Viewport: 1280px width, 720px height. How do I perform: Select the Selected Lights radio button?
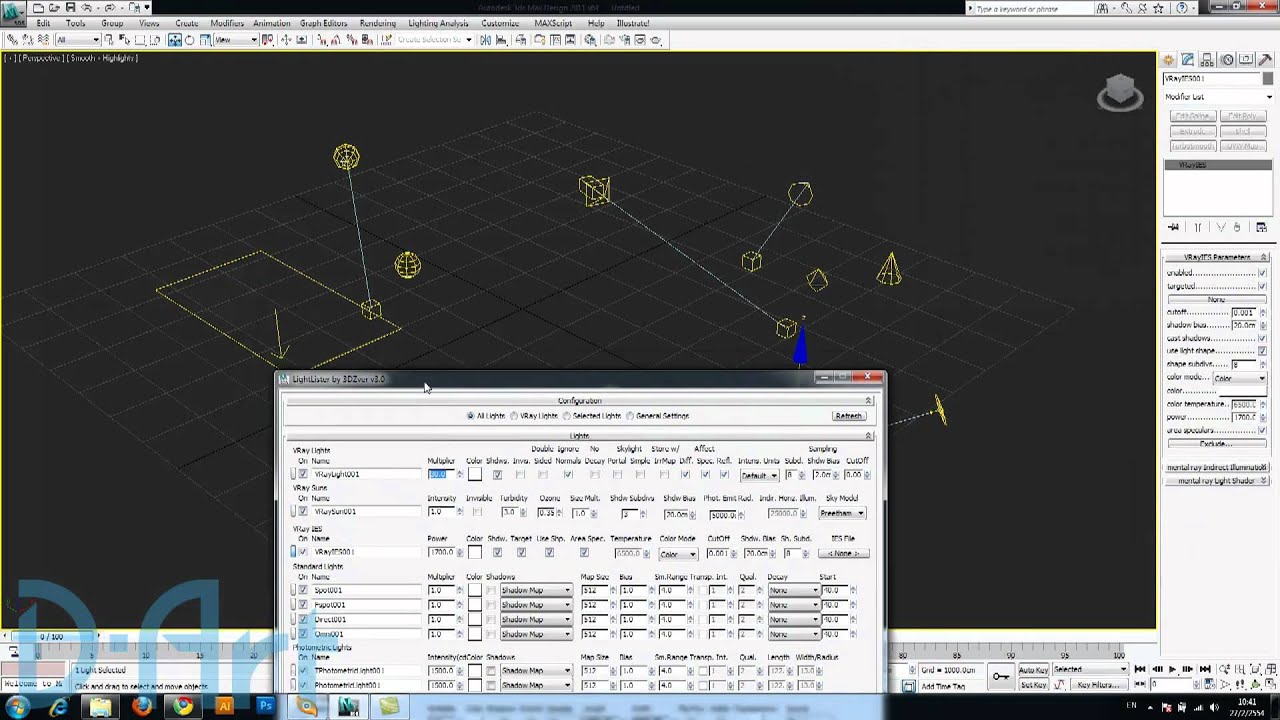pyautogui.click(x=566, y=416)
